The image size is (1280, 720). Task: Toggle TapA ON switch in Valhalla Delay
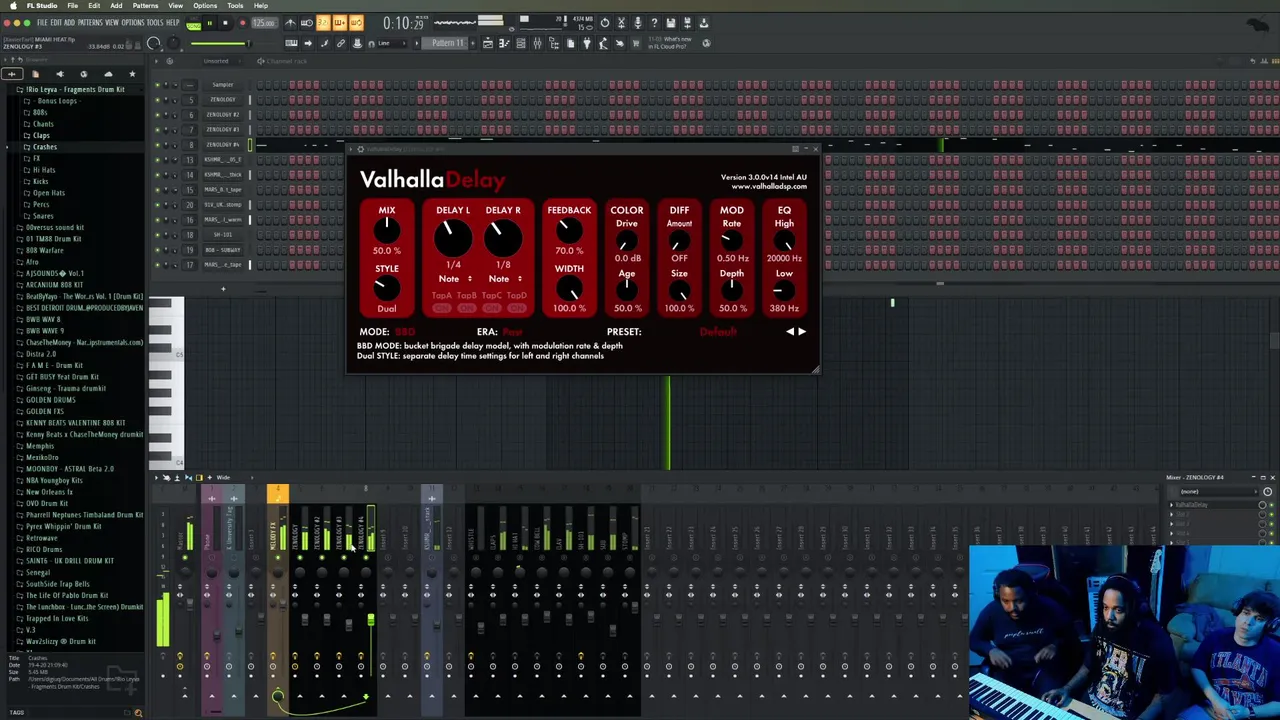(442, 308)
